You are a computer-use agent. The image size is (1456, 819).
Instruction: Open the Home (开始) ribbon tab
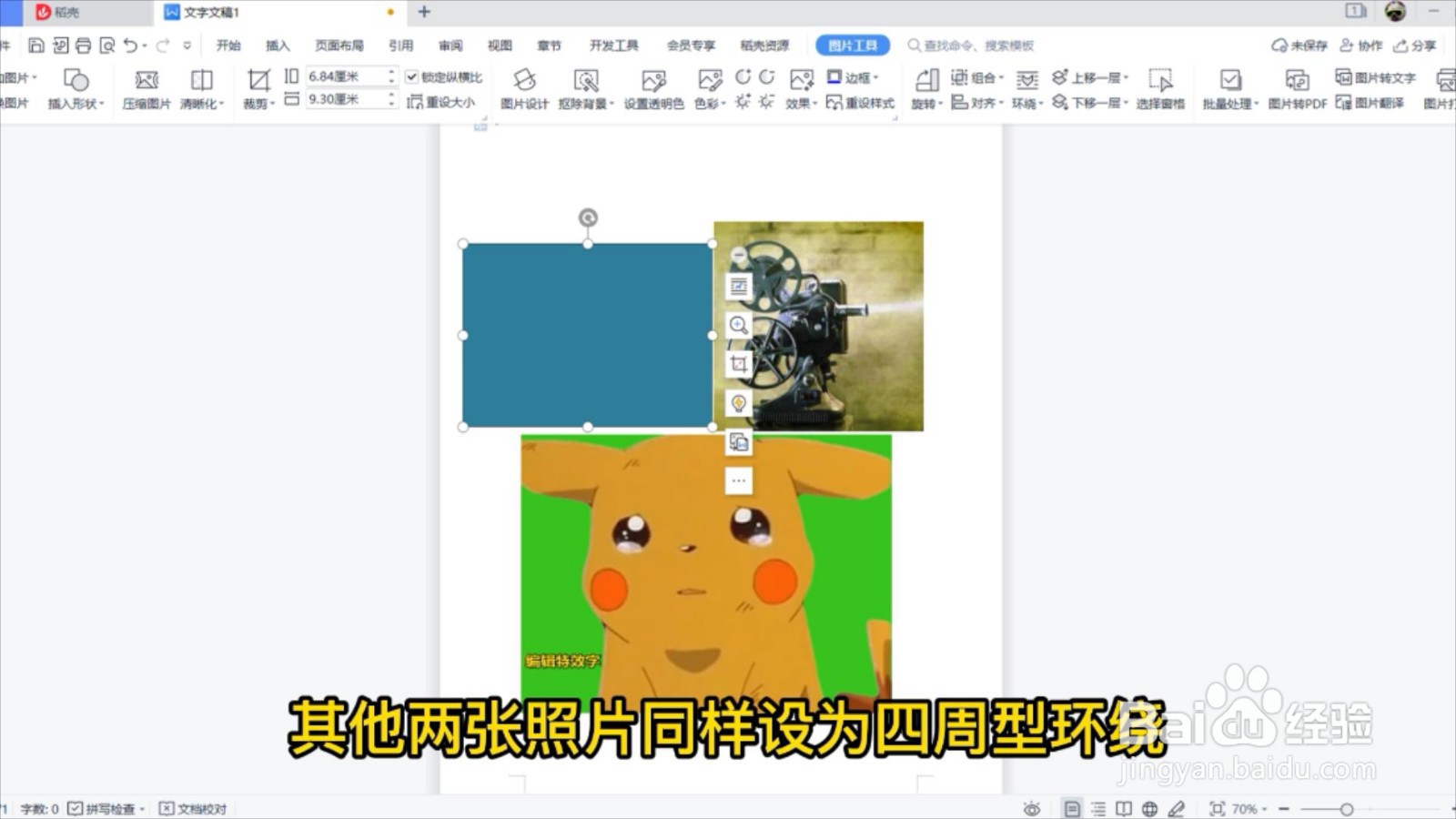[228, 45]
